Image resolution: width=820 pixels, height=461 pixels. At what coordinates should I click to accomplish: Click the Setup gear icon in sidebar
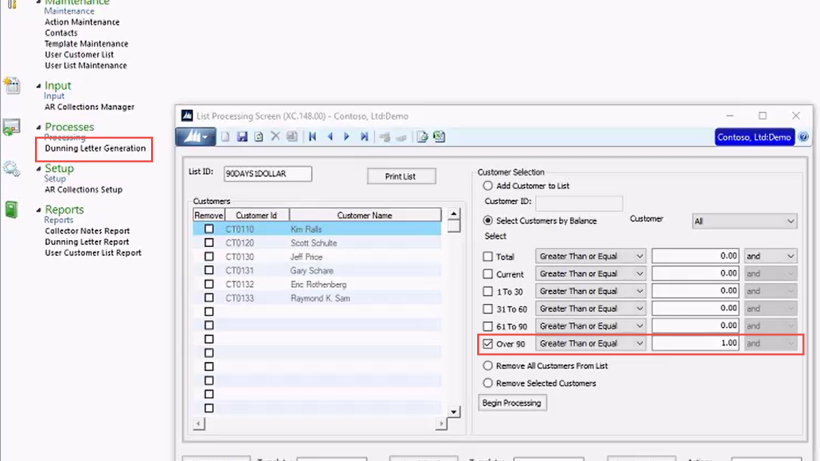coord(11,168)
